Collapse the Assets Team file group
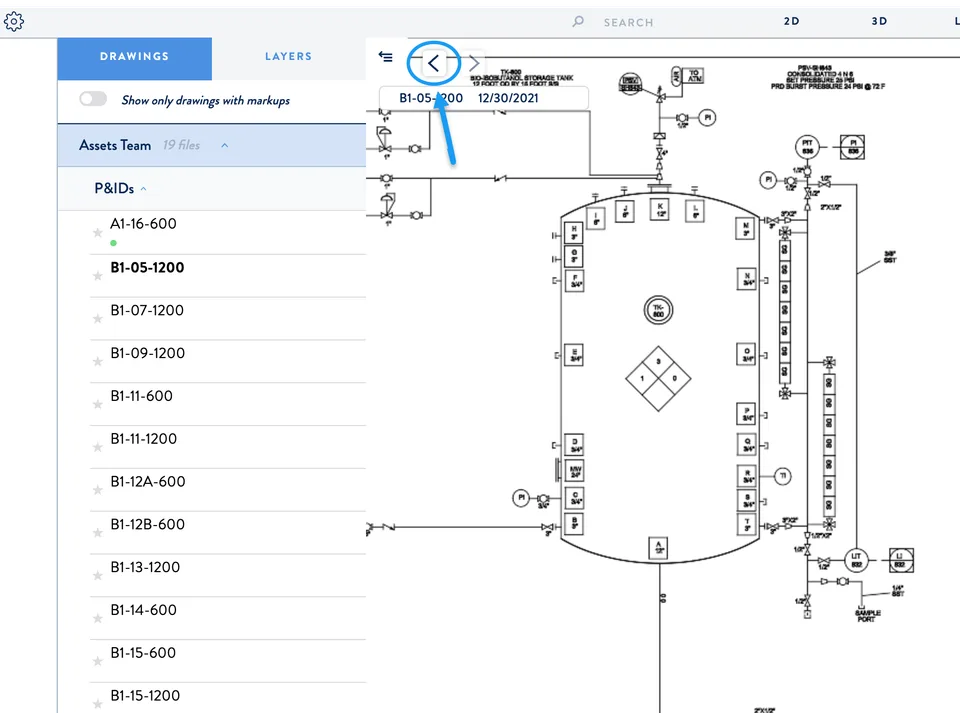 coord(225,146)
